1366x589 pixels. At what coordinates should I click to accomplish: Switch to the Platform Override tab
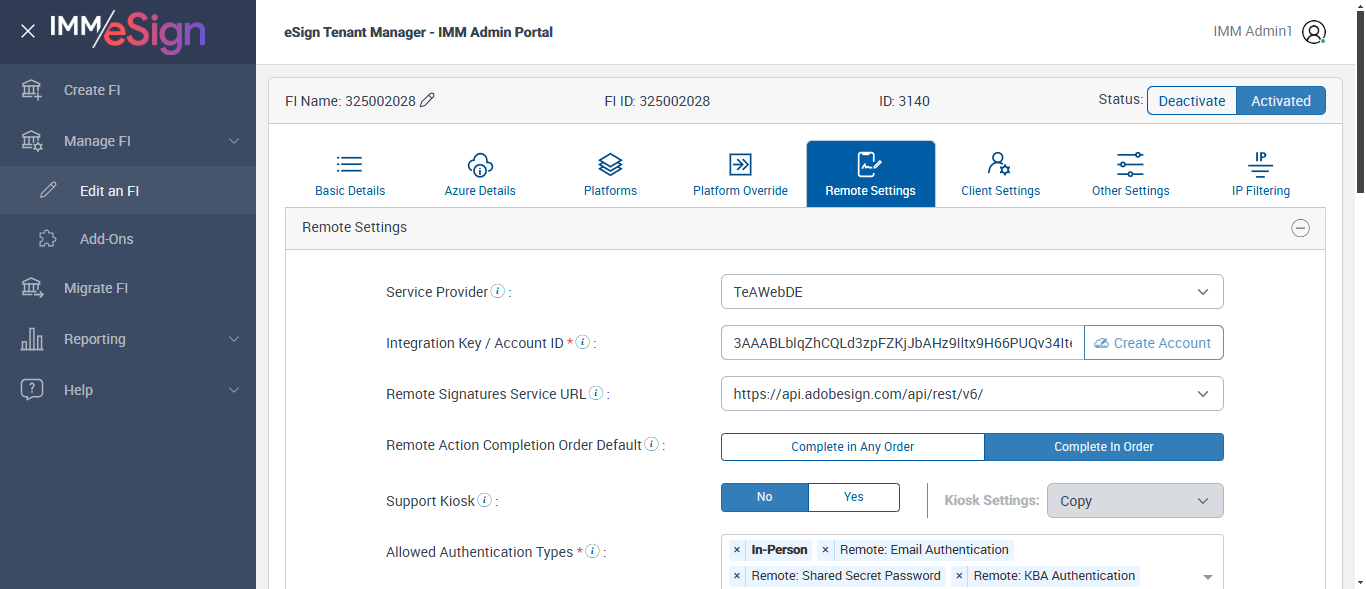tap(740, 175)
